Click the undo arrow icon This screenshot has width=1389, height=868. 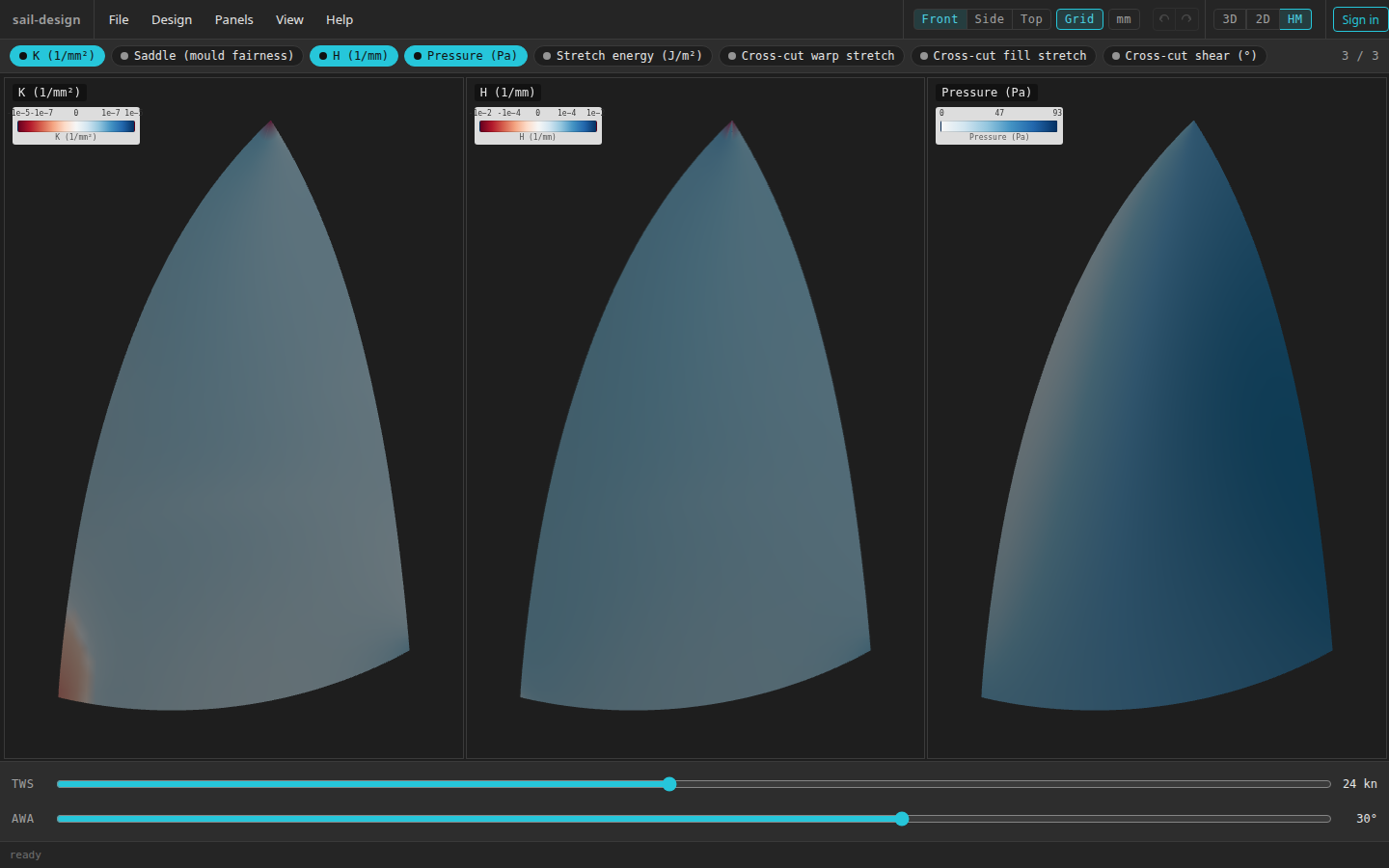point(1164,19)
